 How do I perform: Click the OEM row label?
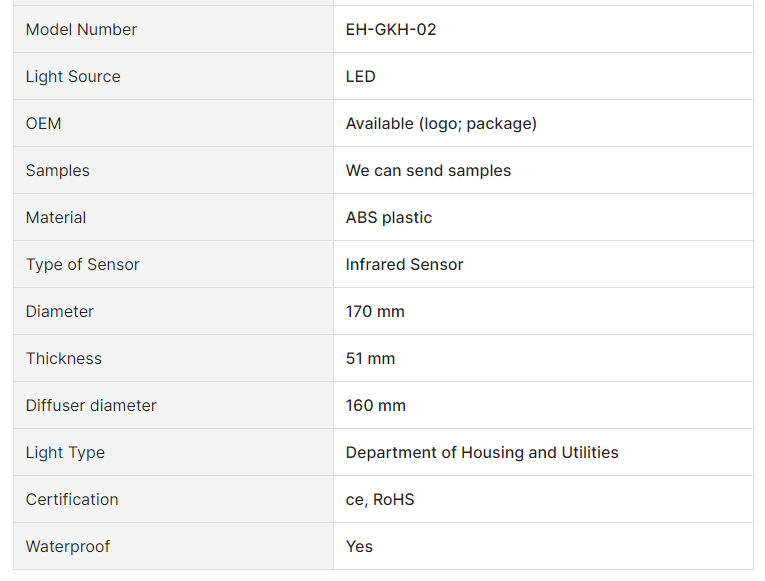pyautogui.click(x=43, y=123)
